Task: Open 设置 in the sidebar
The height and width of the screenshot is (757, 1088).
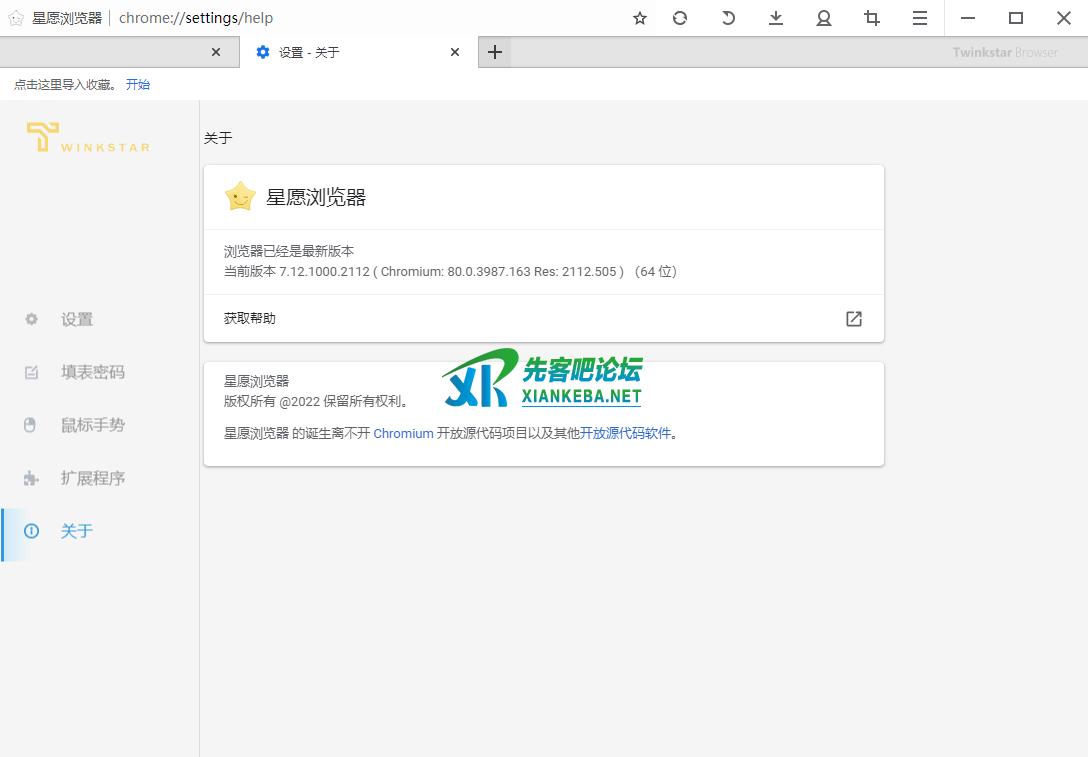Action: point(77,319)
